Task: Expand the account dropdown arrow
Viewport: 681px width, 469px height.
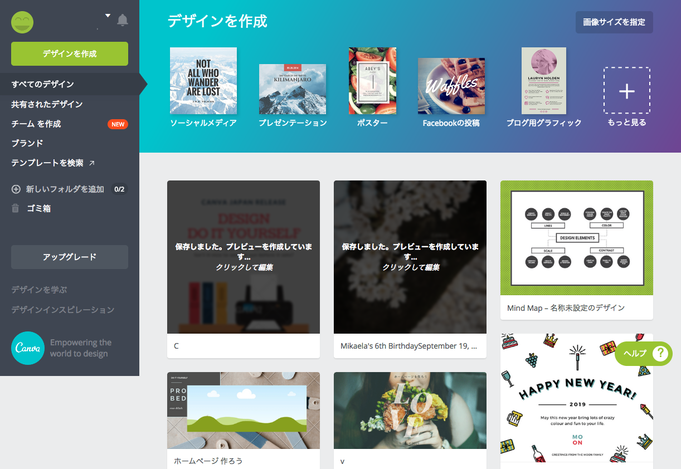Action: point(107,16)
